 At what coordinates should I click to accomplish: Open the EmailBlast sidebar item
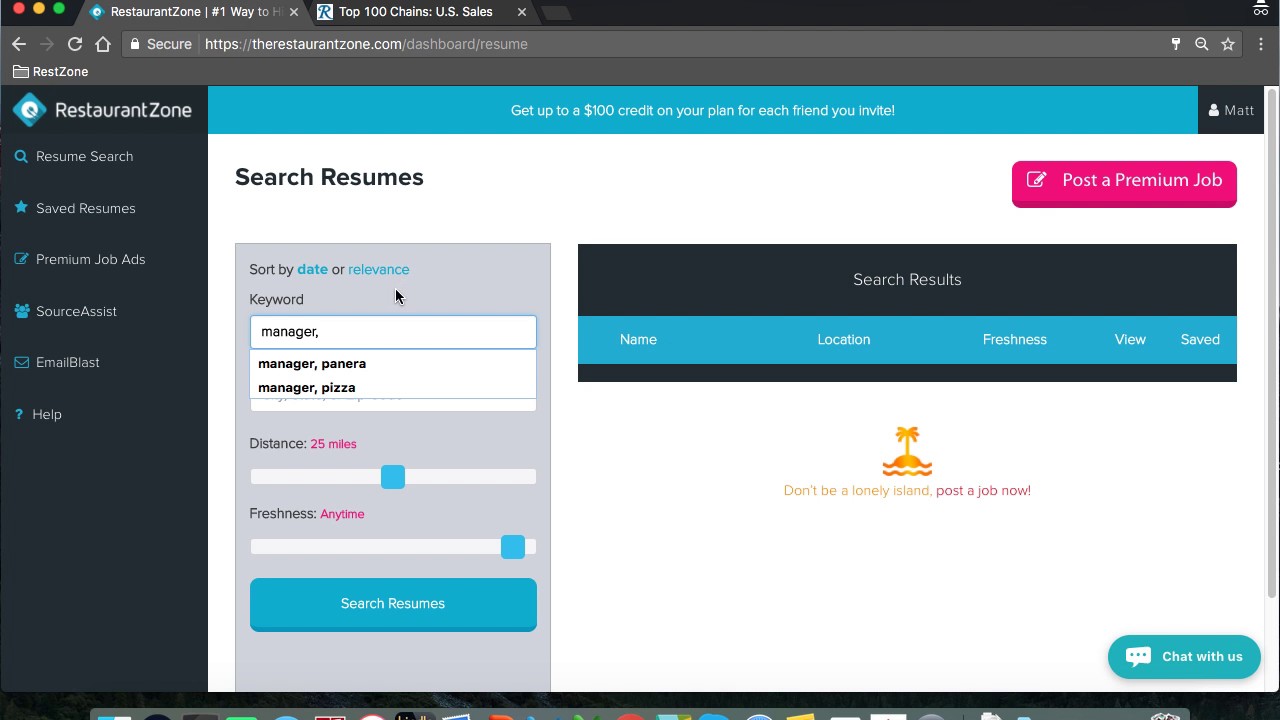pyautogui.click(x=67, y=362)
